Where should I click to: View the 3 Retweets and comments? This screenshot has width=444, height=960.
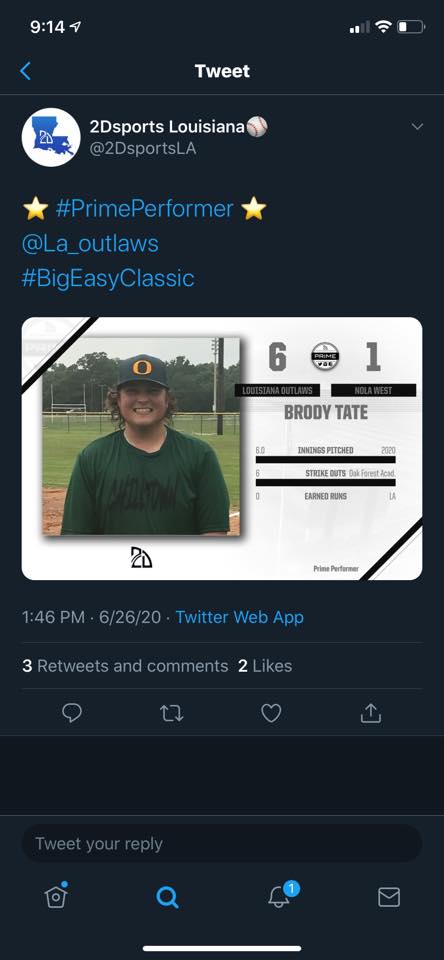pyautogui.click(x=125, y=666)
